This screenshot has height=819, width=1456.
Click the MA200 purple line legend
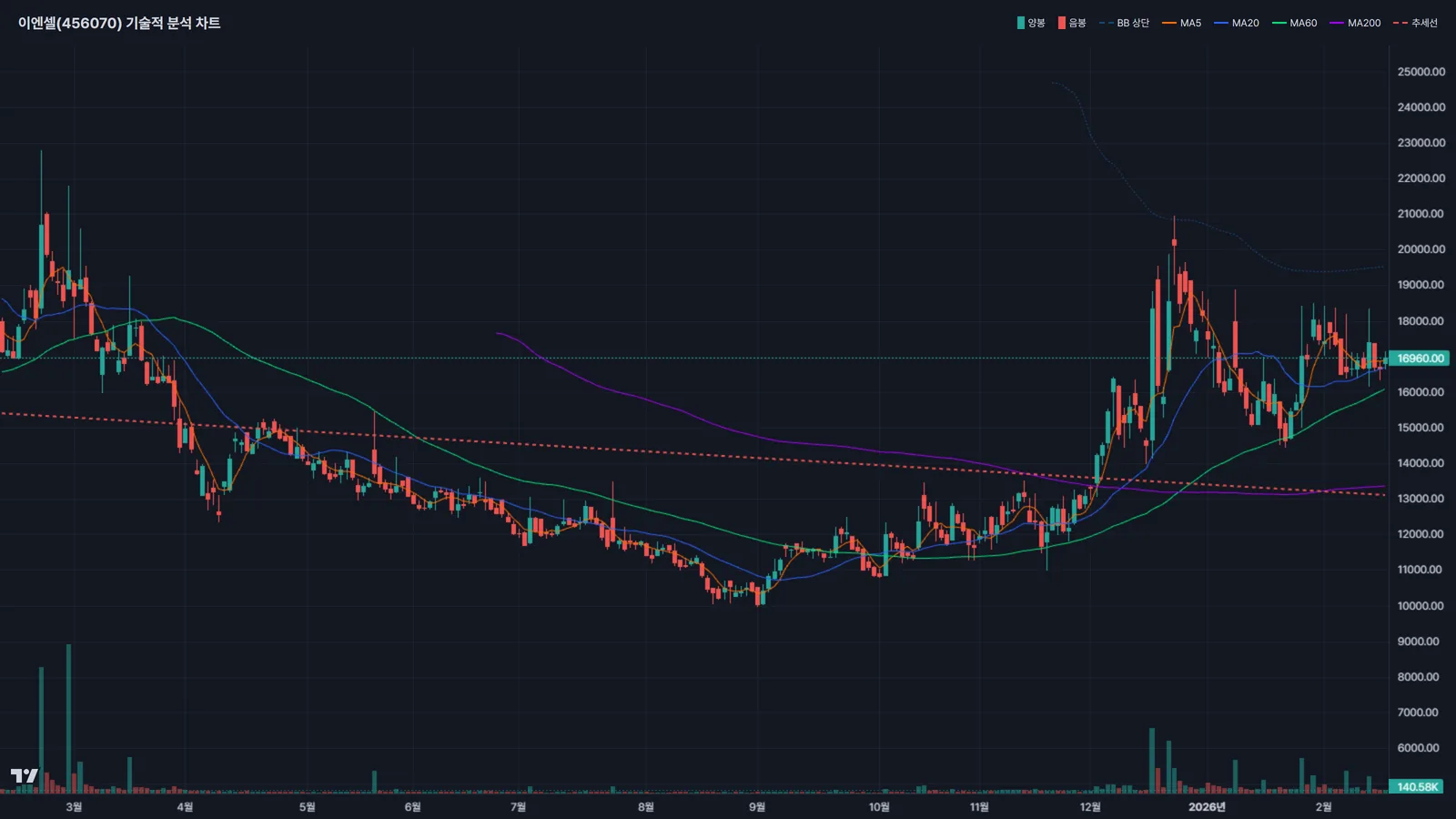[x=1355, y=23]
